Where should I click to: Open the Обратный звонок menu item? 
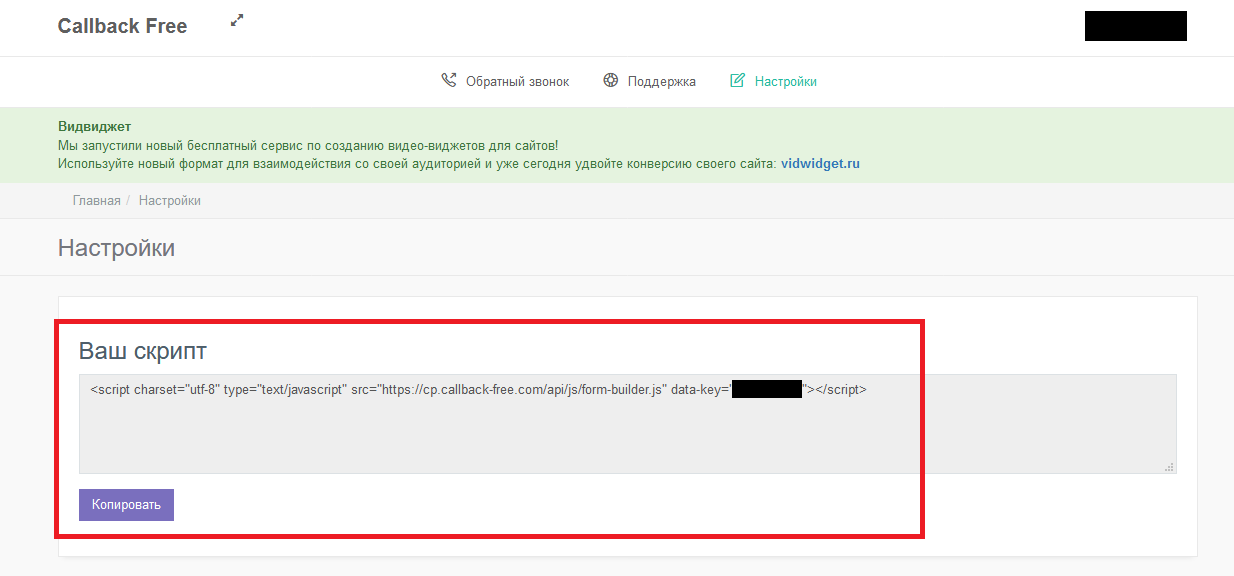[x=517, y=82]
